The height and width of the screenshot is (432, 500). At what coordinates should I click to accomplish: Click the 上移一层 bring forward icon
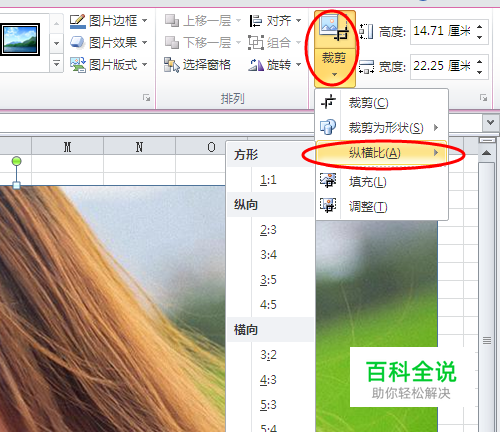pyautogui.click(x=172, y=21)
